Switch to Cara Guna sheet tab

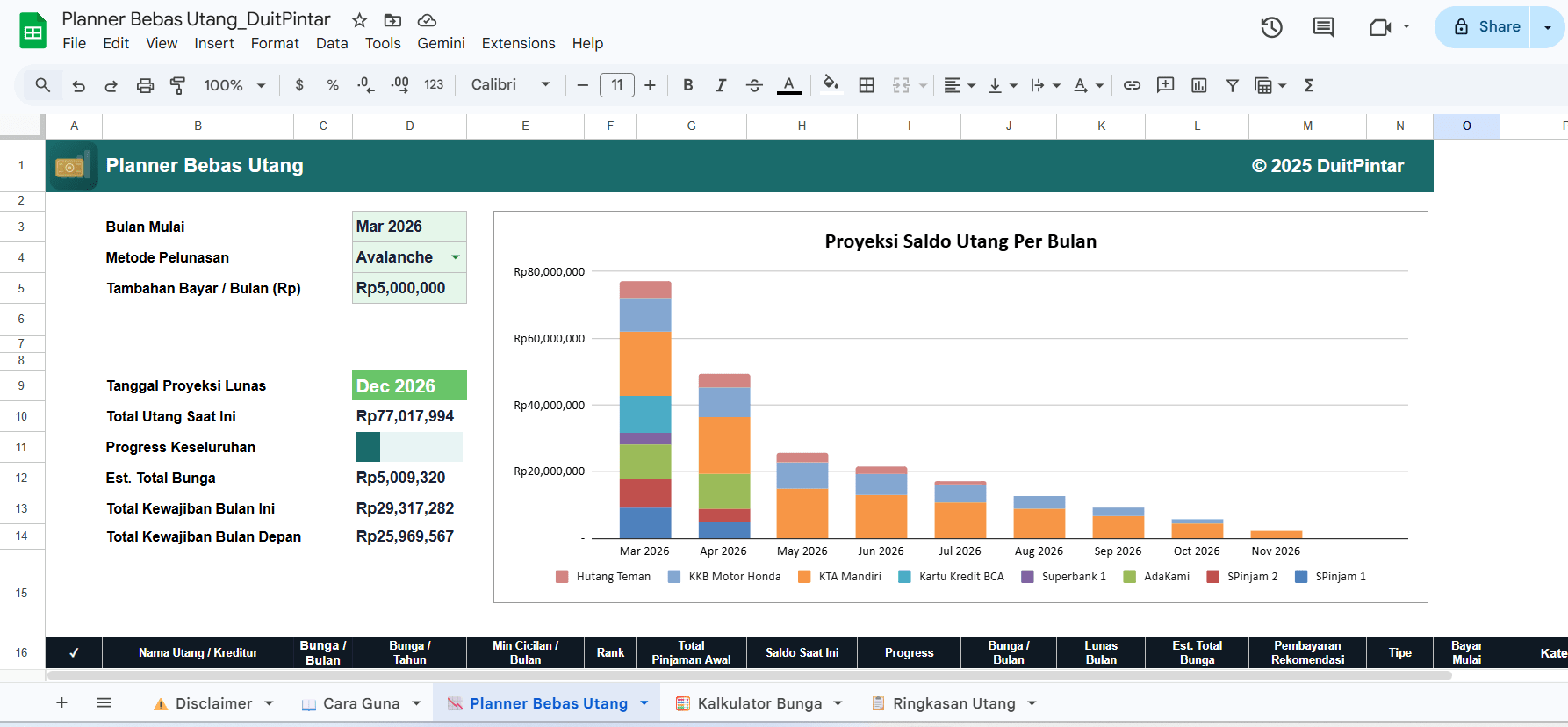point(361,703)
